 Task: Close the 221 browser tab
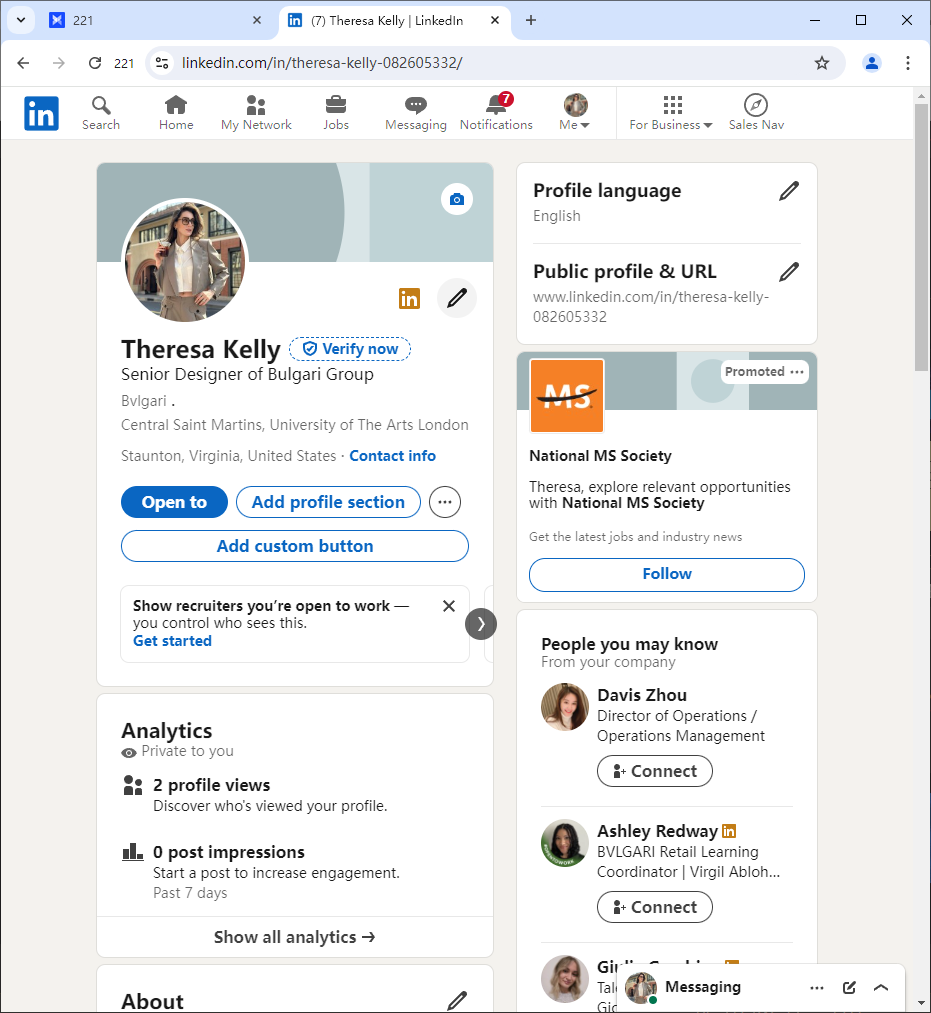[256, 21]
